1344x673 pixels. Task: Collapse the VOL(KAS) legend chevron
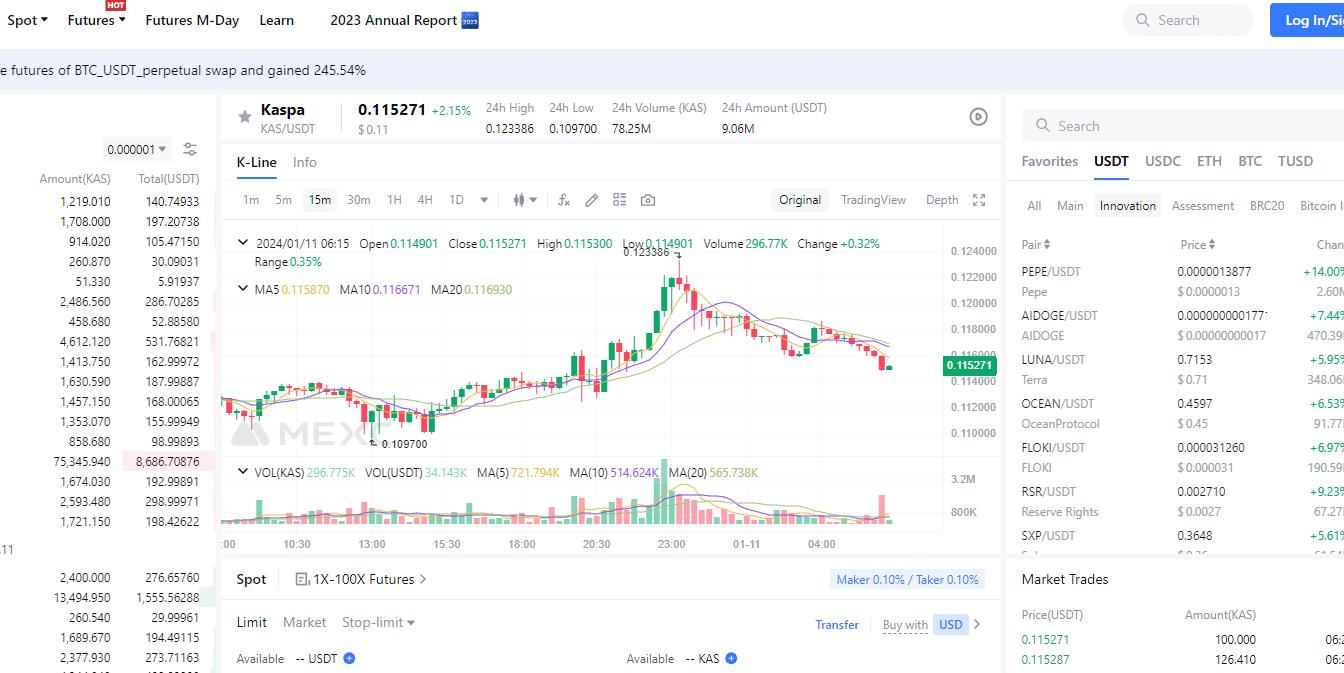(x=243, y=472)
